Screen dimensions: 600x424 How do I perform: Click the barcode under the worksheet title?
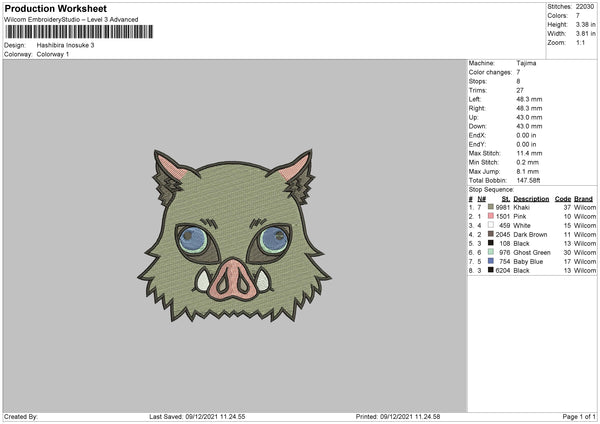[x=79, y=32]
